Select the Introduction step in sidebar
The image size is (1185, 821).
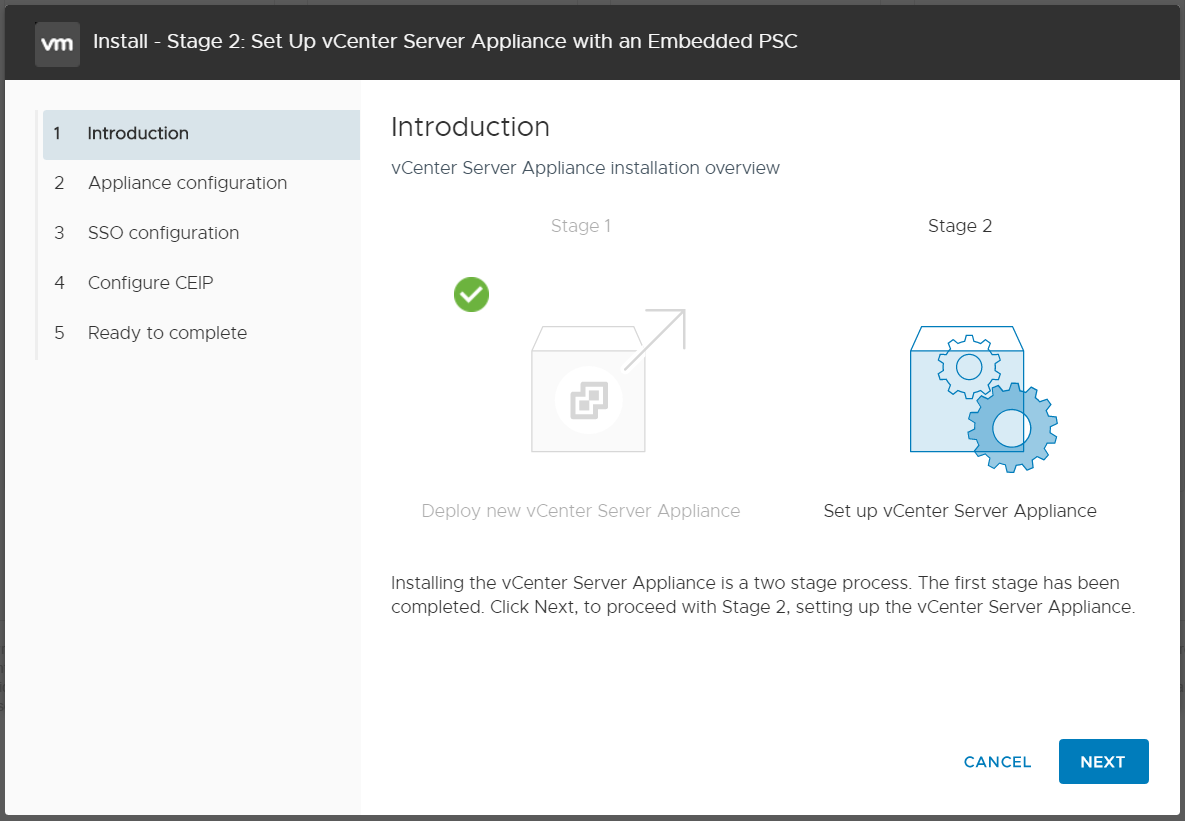201,134
